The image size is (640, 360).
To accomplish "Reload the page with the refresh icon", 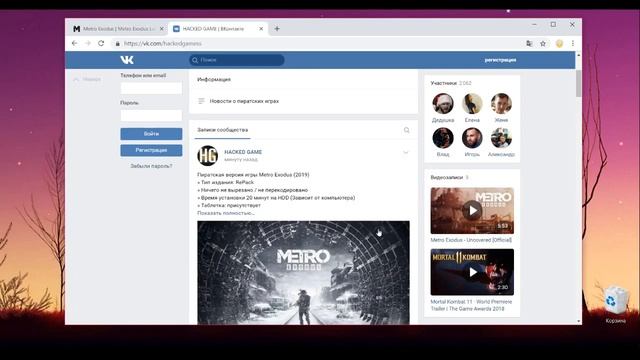I will (x=101, y=43).
